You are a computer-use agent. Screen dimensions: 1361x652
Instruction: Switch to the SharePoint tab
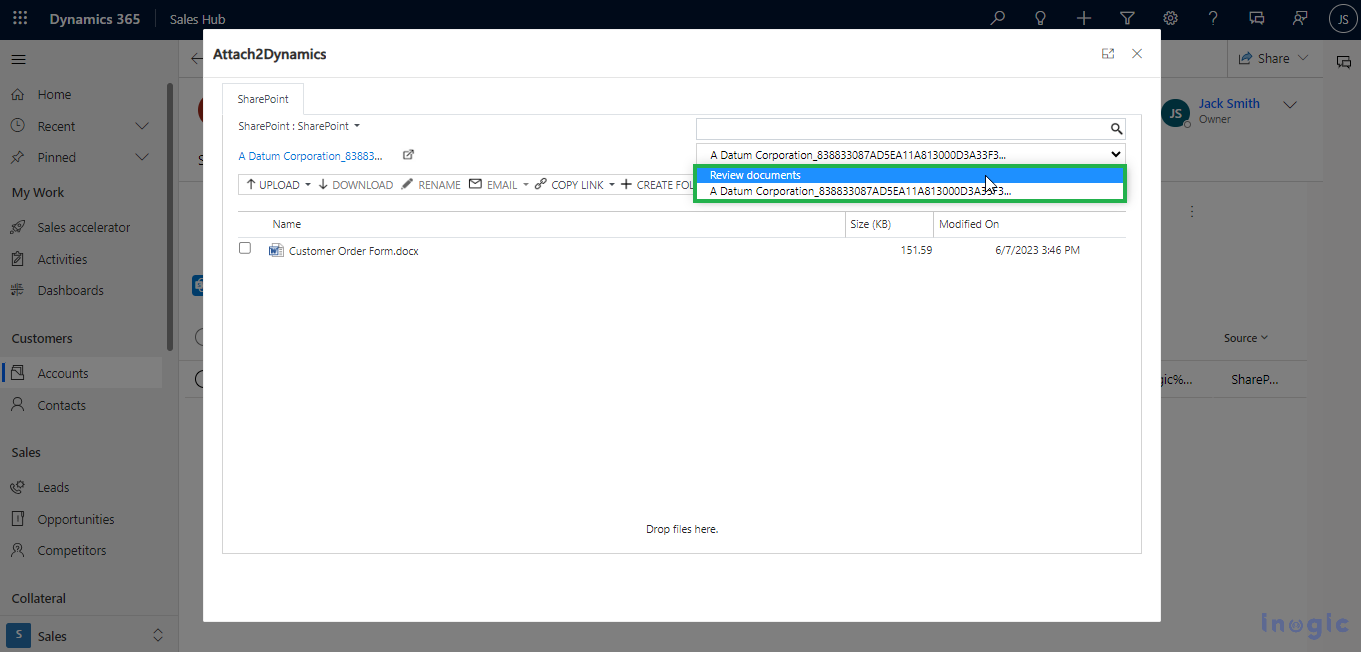coord(263,100)
